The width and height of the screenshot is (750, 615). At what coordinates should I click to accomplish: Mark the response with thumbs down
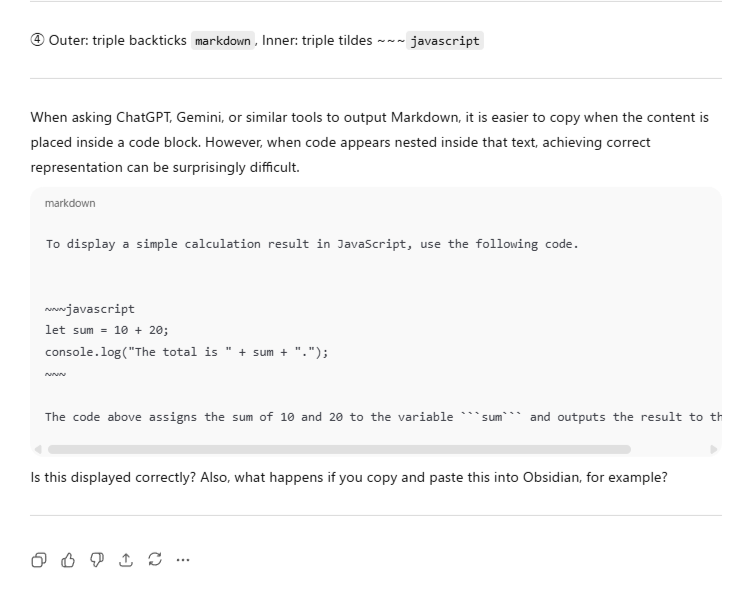click(97, 560)
